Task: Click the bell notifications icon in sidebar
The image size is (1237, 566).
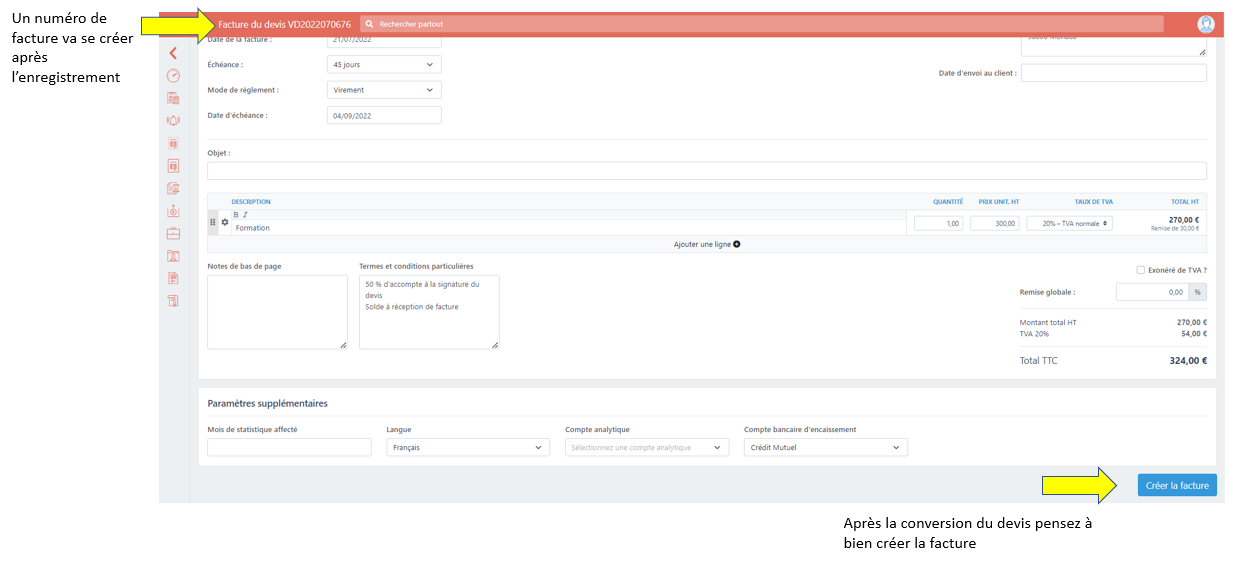Action: click(173, 120)
